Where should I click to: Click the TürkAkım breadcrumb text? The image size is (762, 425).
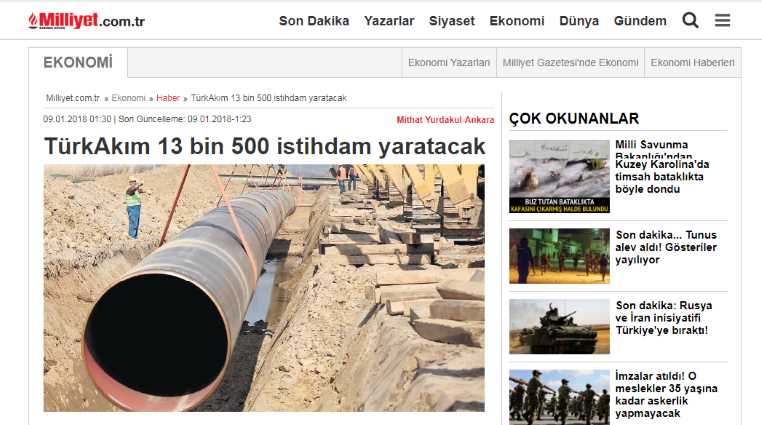[x=269, y=98]
